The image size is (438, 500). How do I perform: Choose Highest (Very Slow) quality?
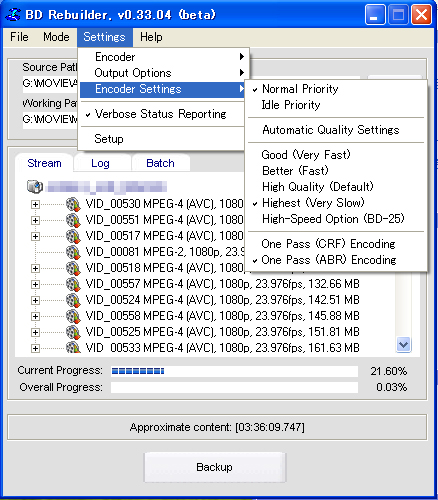click(336, 203)
